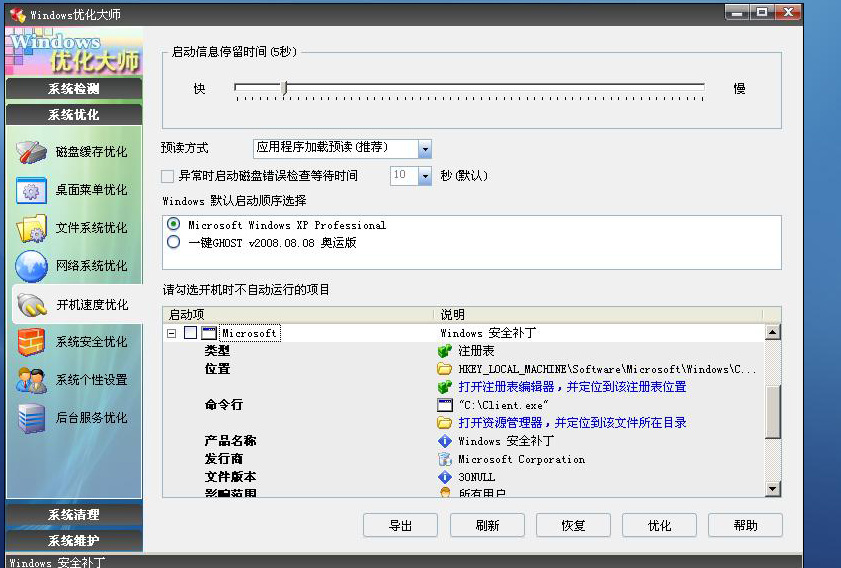Image resolution: width=841 pixels, height=568 pixels.
Task: Open the 系统维护 section
Action: point(74,541)
